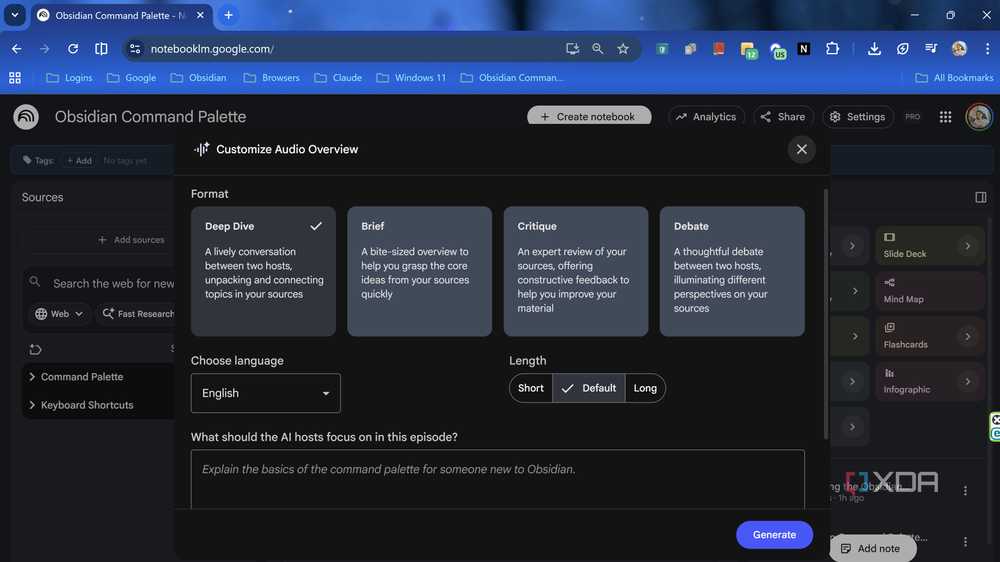Open the Claude bookmark folder
1000x562 pixels.
338,78
